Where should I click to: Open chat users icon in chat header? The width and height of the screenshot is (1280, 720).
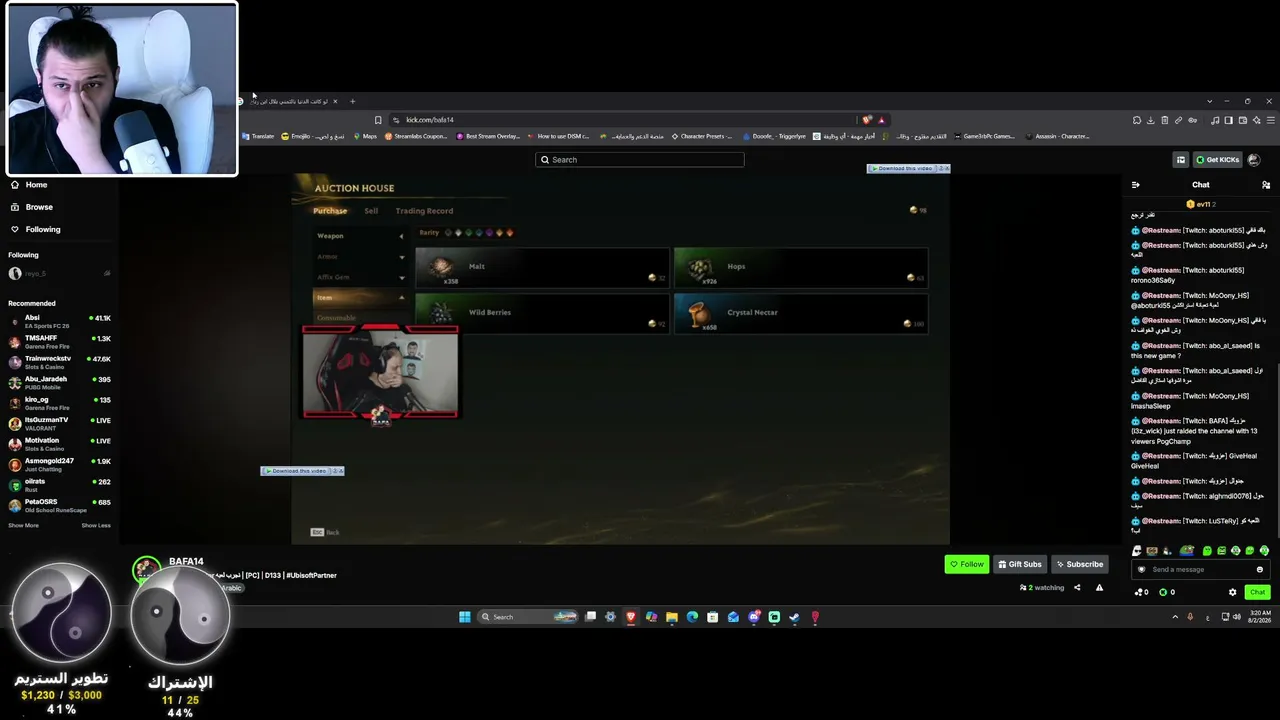click(1266, 185)
